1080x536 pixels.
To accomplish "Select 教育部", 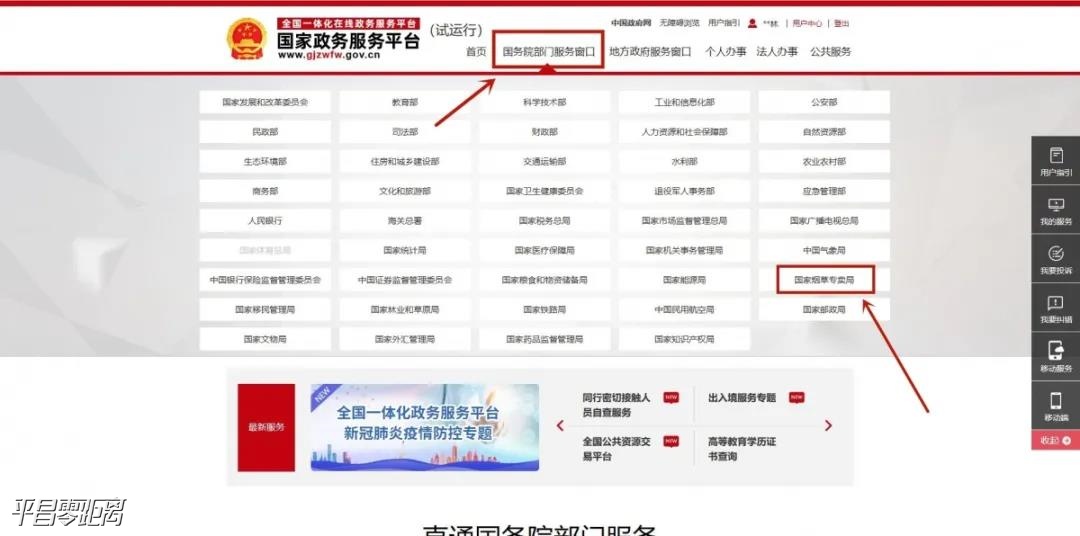I will [405, 102].
